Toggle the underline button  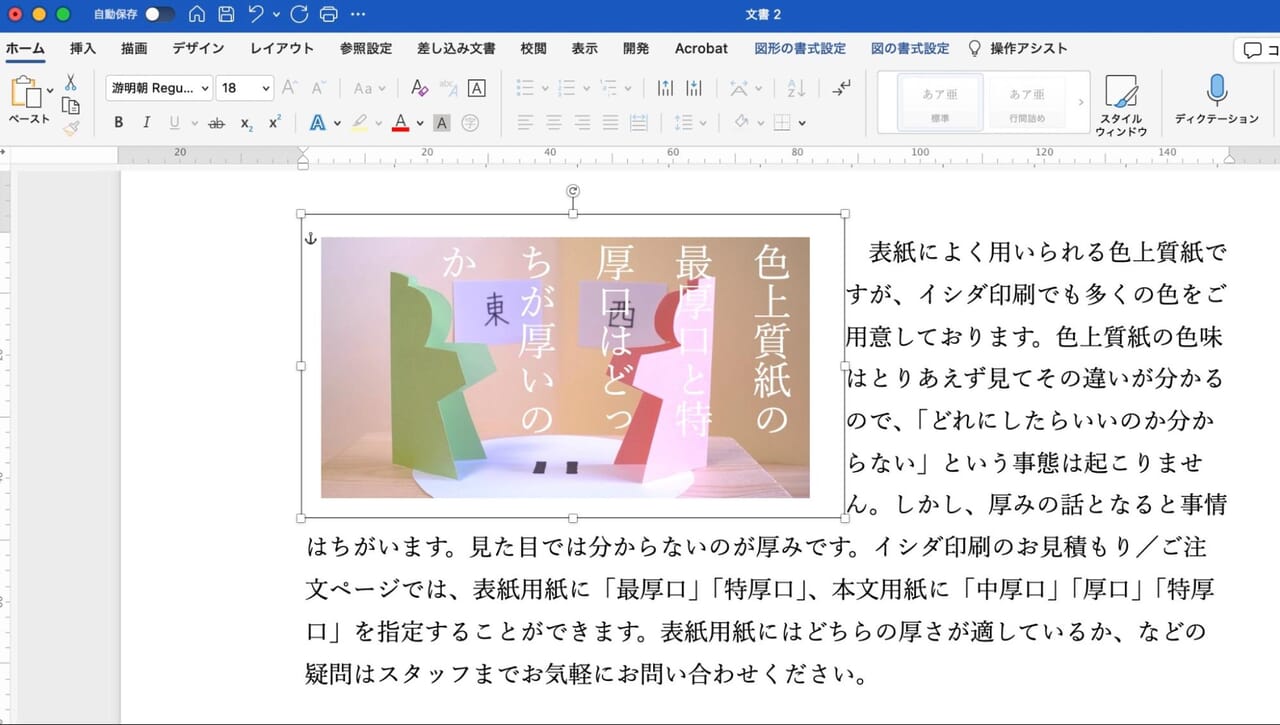(172, 122)
